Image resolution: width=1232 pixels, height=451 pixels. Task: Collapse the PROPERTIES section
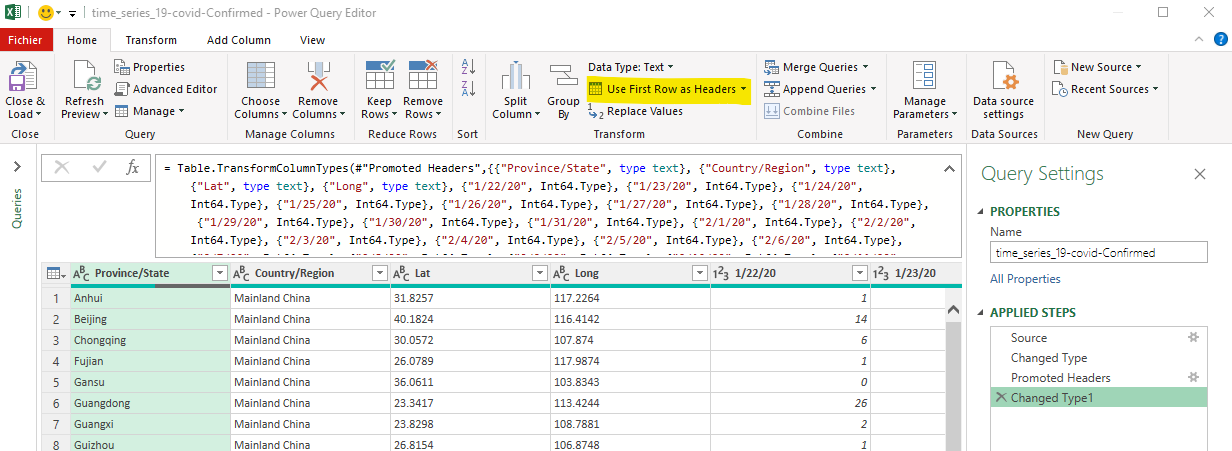(x=980, y=212)
